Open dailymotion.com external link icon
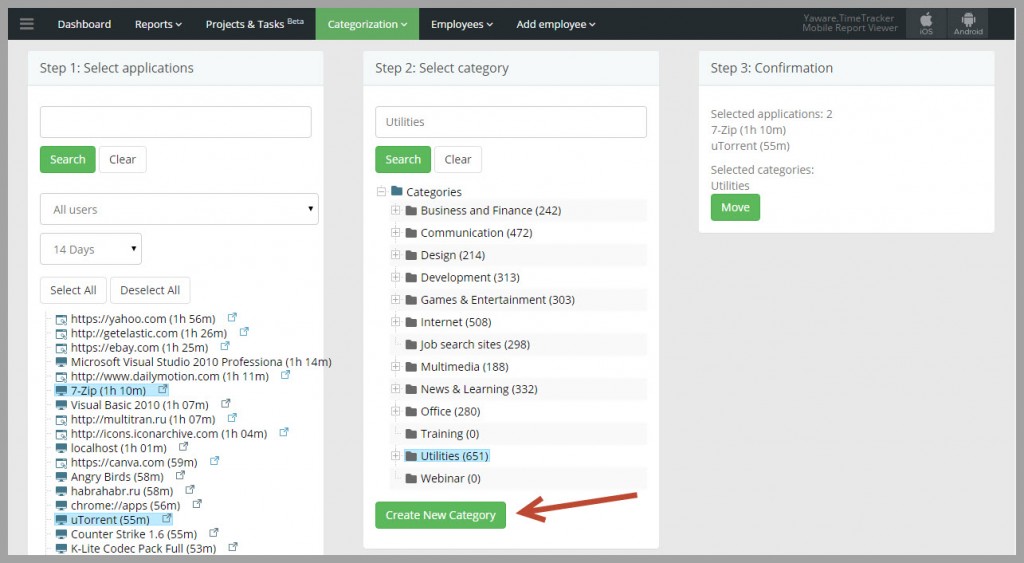Screen dimensions: 1024x563 285,375
